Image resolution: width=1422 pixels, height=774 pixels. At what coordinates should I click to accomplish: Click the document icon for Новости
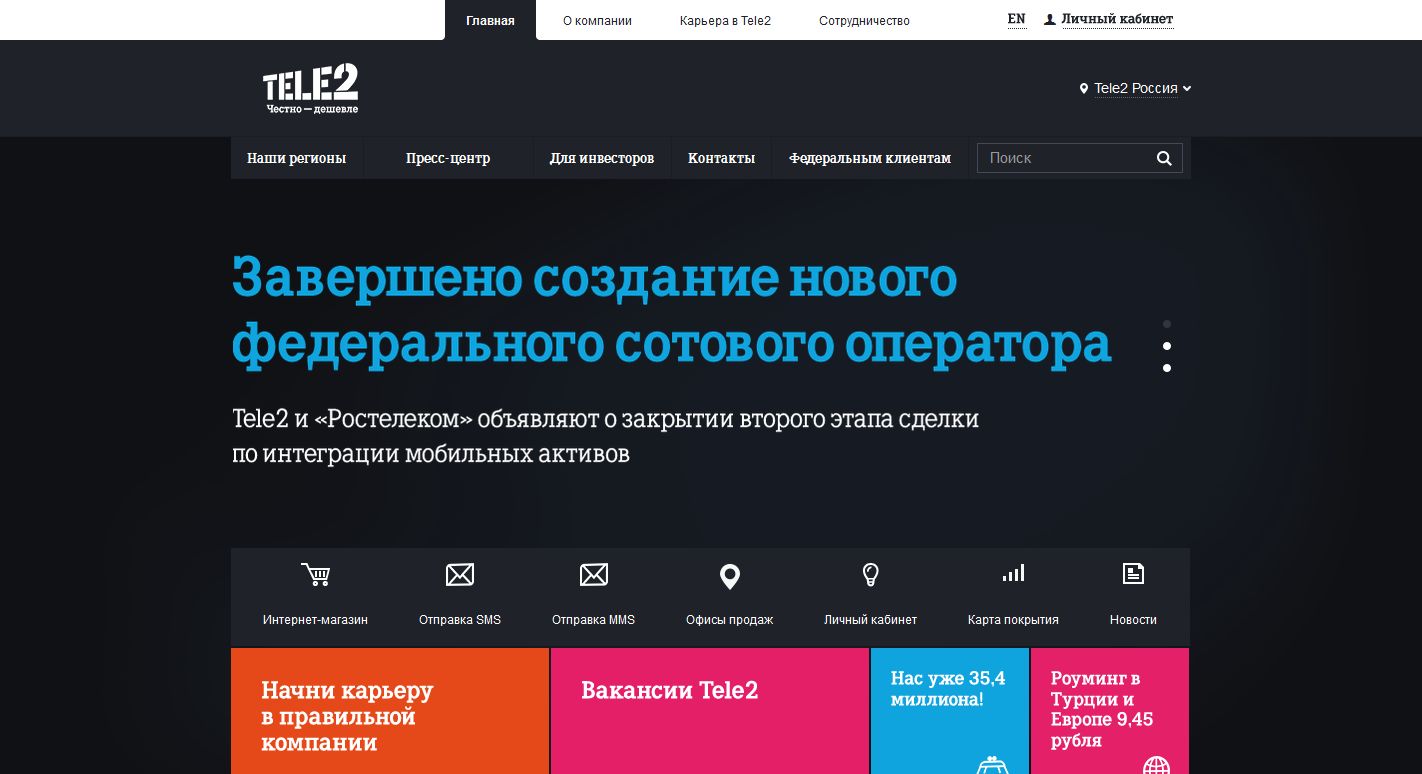click(x=1133, y=573)
